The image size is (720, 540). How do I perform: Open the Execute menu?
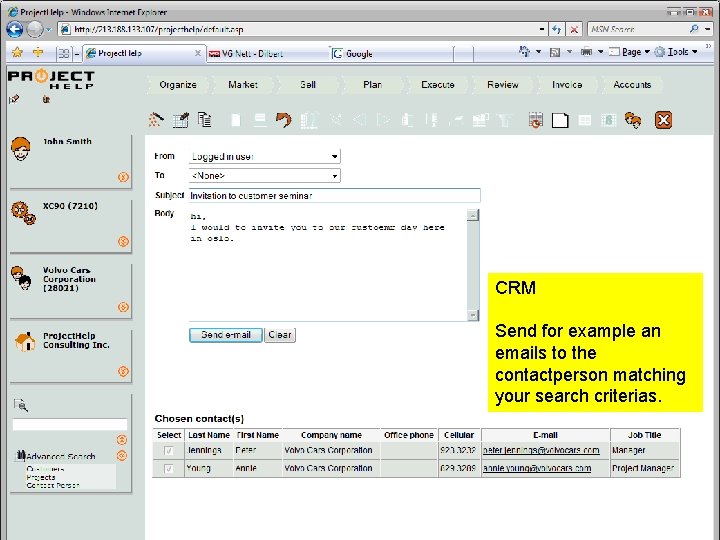click(x=438, y=85)
